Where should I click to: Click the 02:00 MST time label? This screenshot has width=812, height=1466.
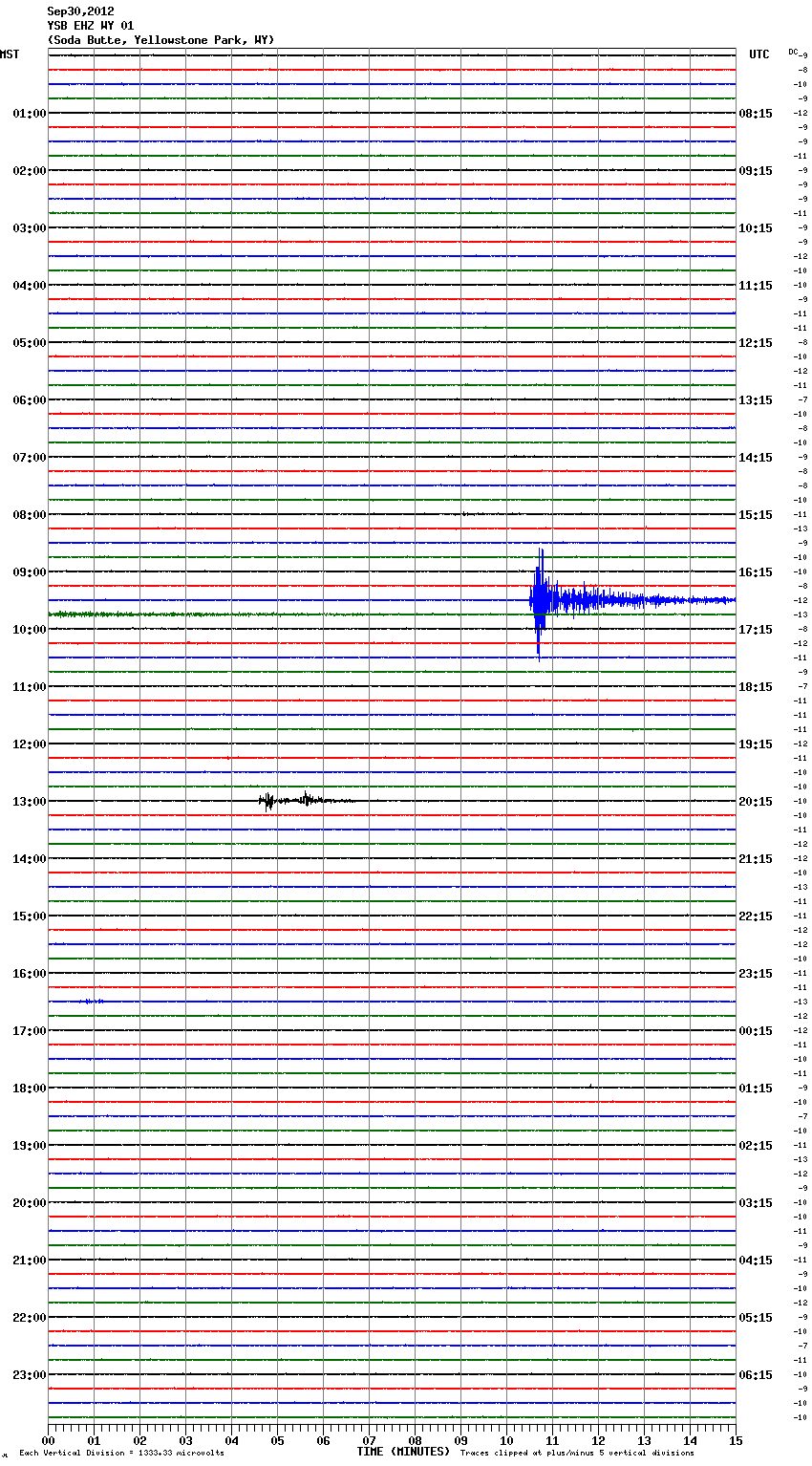coord(29,171)
